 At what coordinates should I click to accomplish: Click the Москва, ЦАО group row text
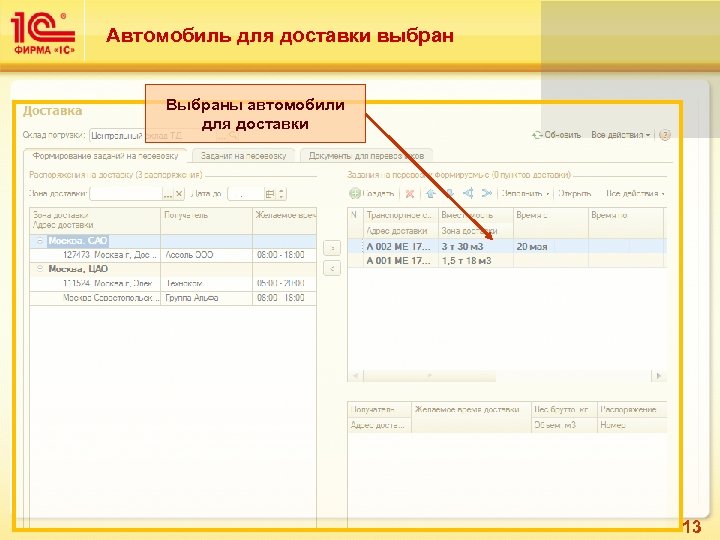point(78,269)
